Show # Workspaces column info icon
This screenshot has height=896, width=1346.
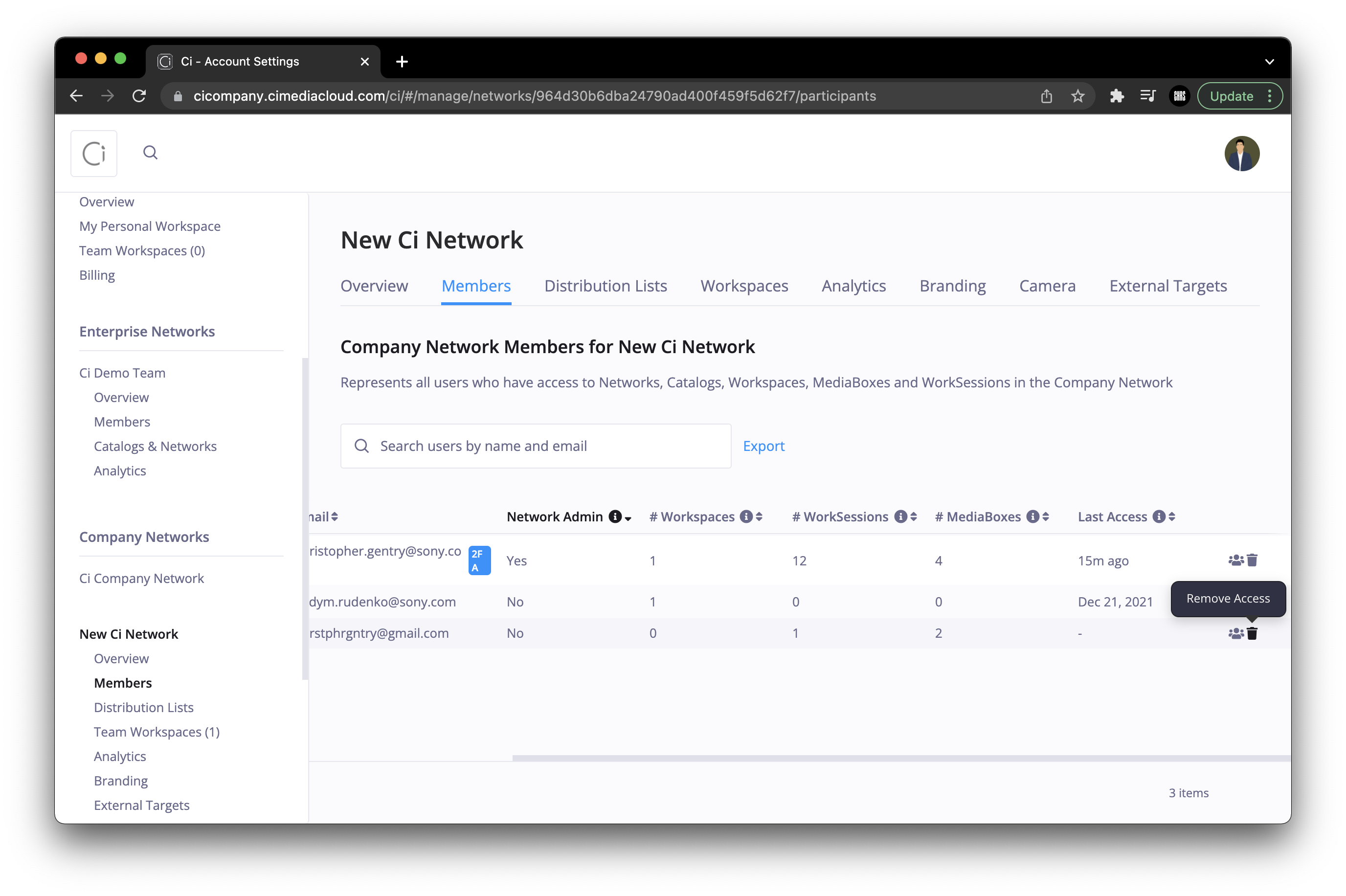[x=746, y=516]
